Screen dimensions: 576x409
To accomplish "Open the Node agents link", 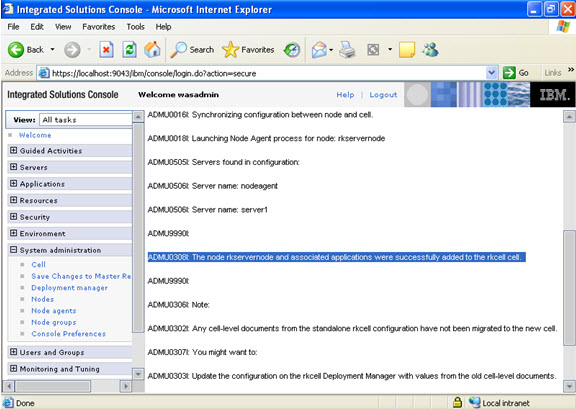I will pyautogui.click(x=54, y=311).
